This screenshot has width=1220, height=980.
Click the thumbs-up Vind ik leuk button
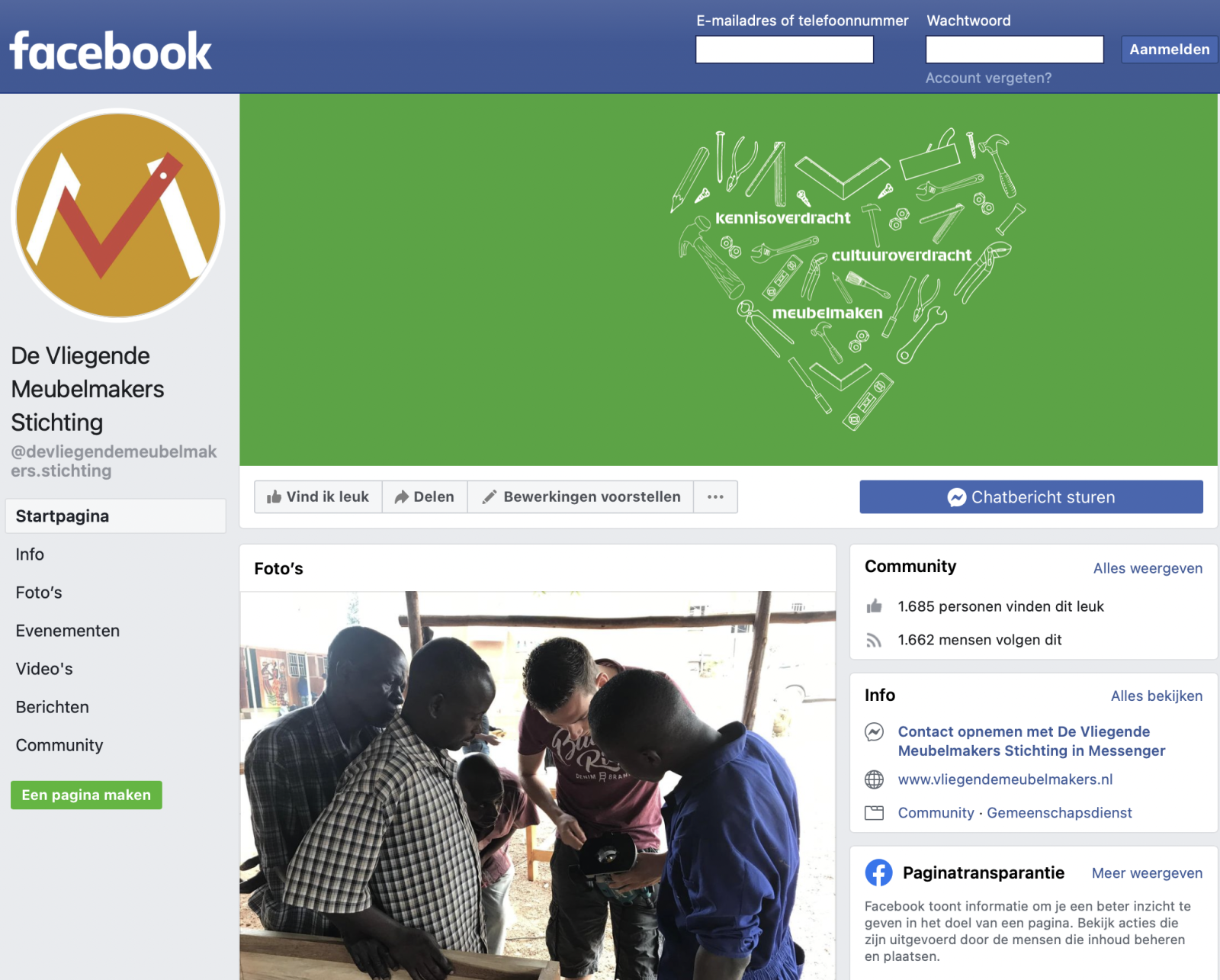tap(318, 496)
